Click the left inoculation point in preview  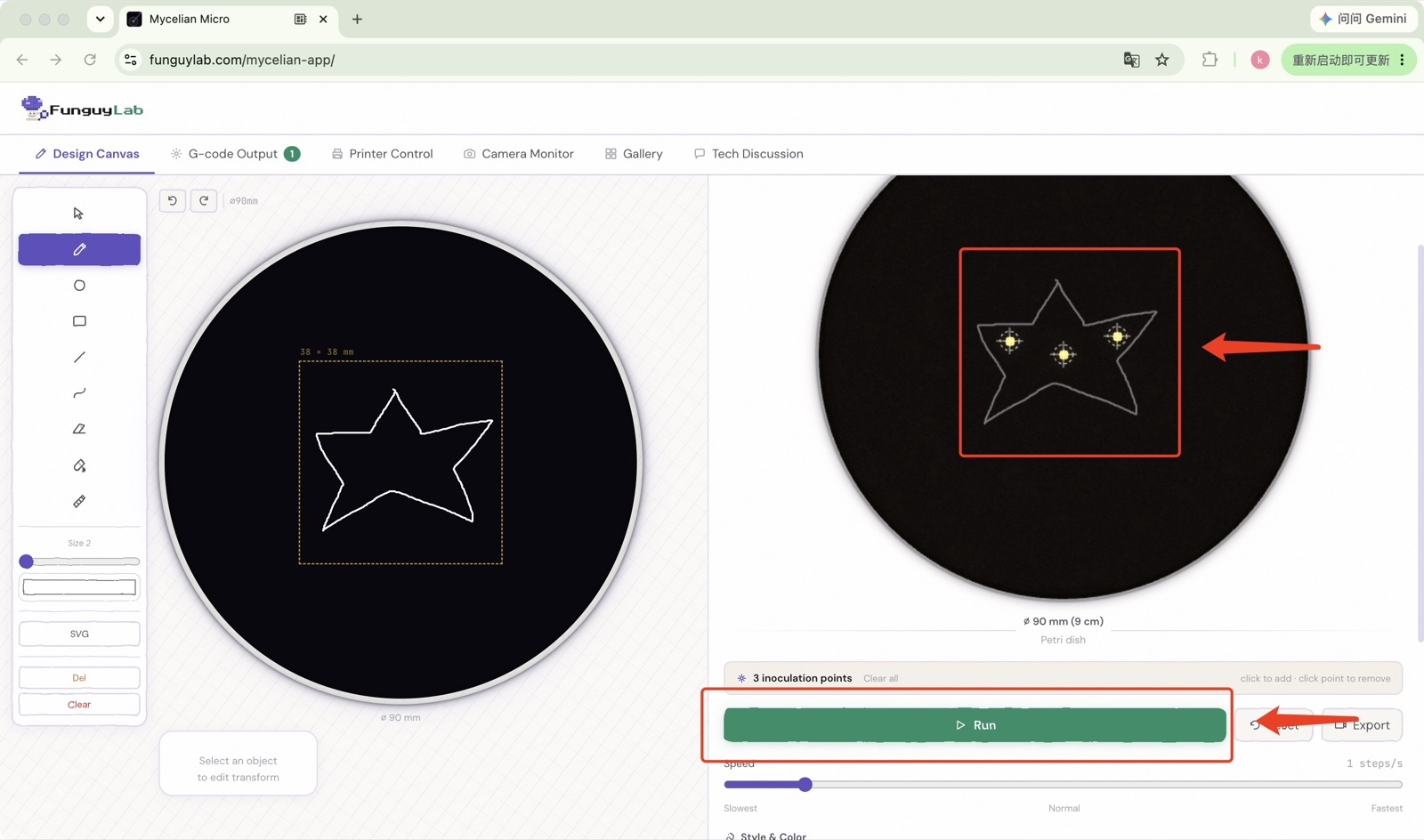tap(1010, 341)
